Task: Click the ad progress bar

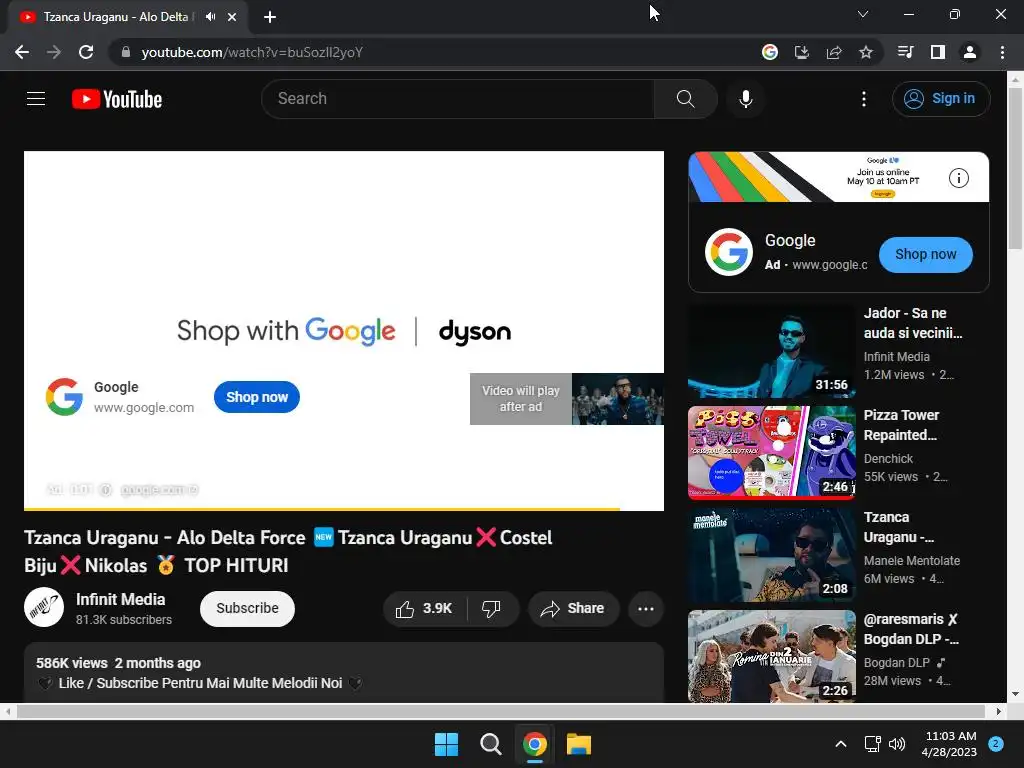Action: click(x=344, y=509)
